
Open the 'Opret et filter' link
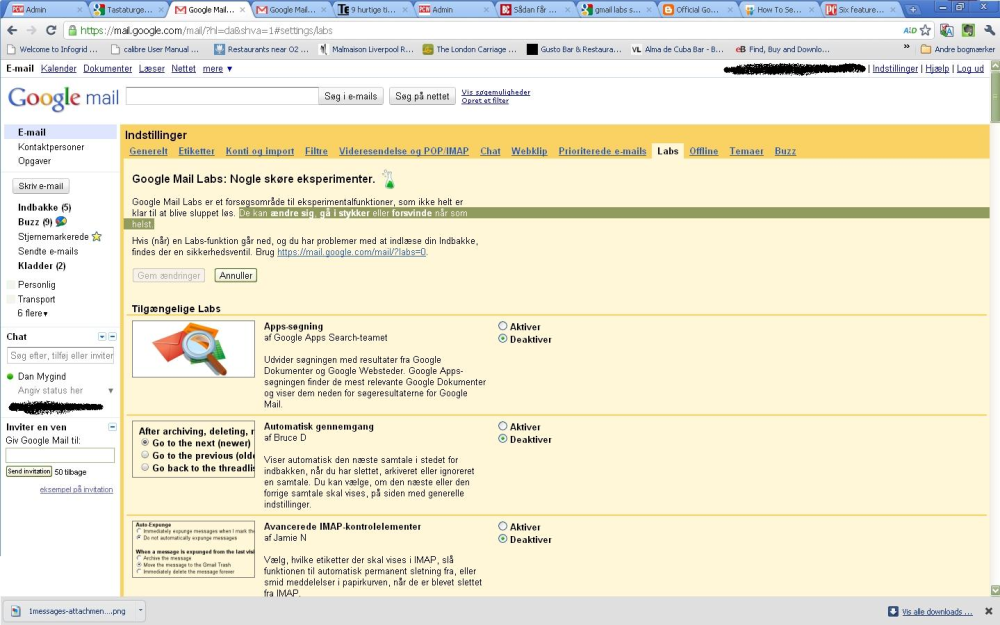coord(485,100)
